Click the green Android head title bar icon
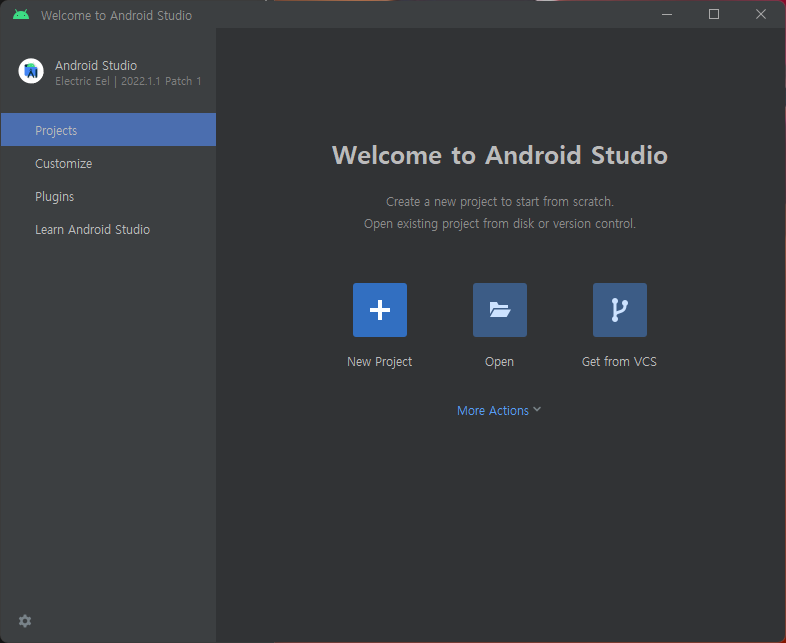This screenshot has width=786, height=643. [x=21, y=15]
